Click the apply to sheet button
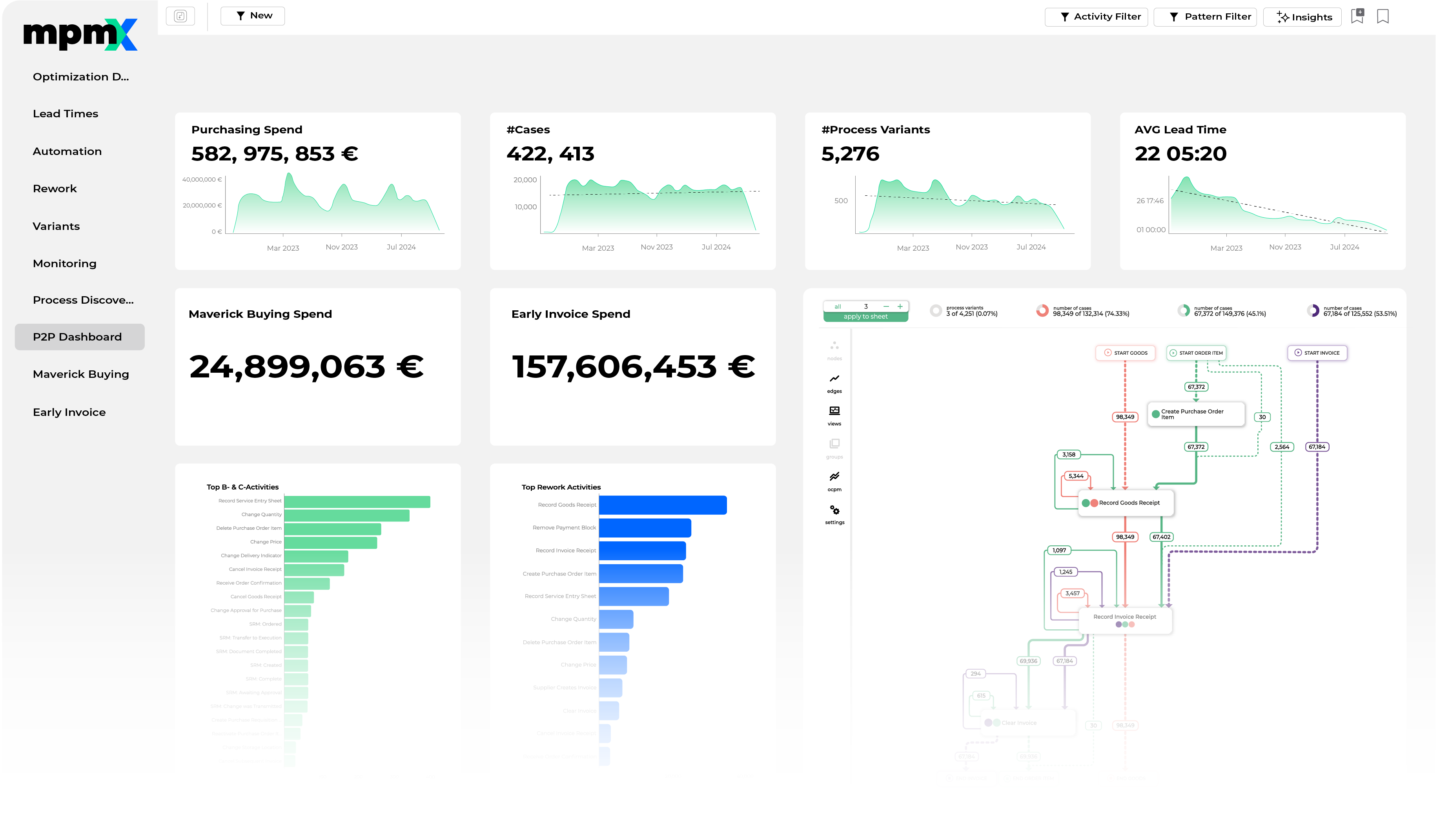This screenshot has width=1439, height=840. point(866,316)
